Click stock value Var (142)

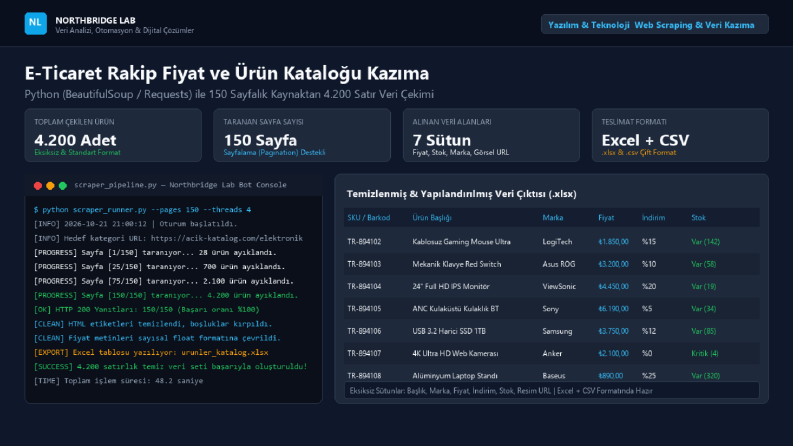click(x=706, y=242)
